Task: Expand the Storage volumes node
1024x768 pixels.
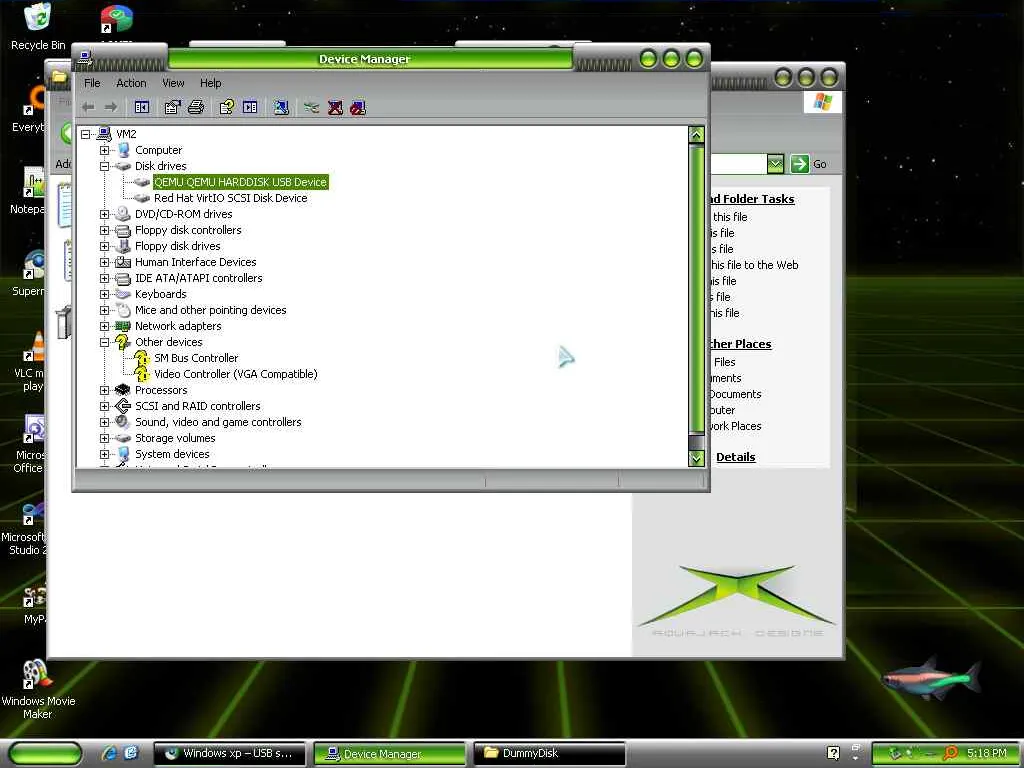Action: click(104, 438)
